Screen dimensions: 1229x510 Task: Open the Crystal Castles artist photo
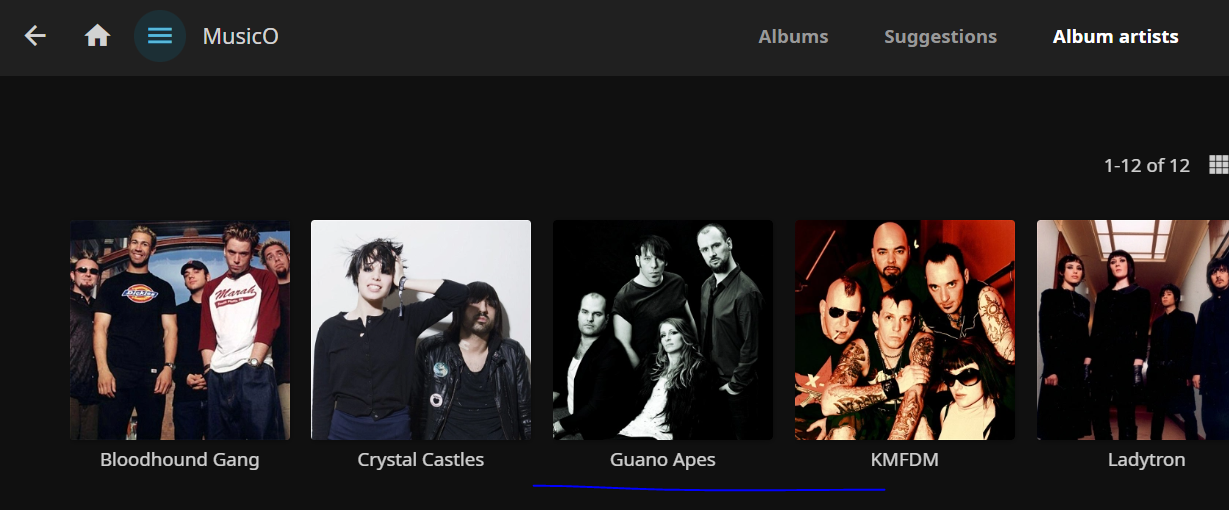pos(421,330)
